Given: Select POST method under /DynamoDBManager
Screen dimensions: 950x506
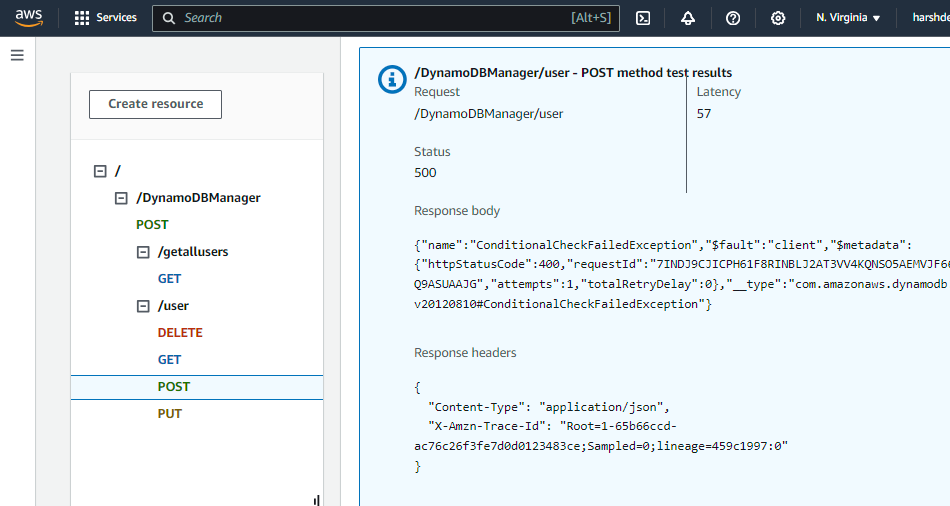Looking at the screenshot, I should pyautogui.click(x=152, y=225).
